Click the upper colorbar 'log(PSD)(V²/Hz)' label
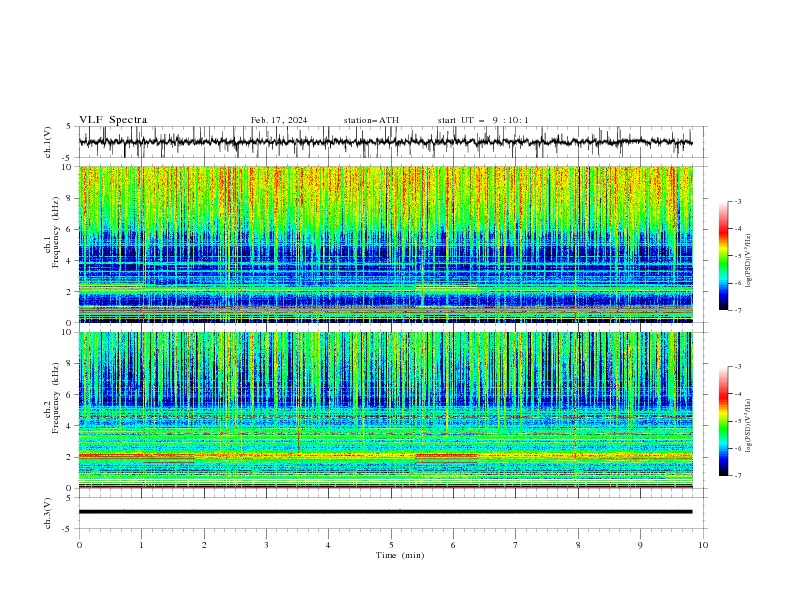Image resolution: width=792 pixels, height=612 pixels. [x=749, y=261]
